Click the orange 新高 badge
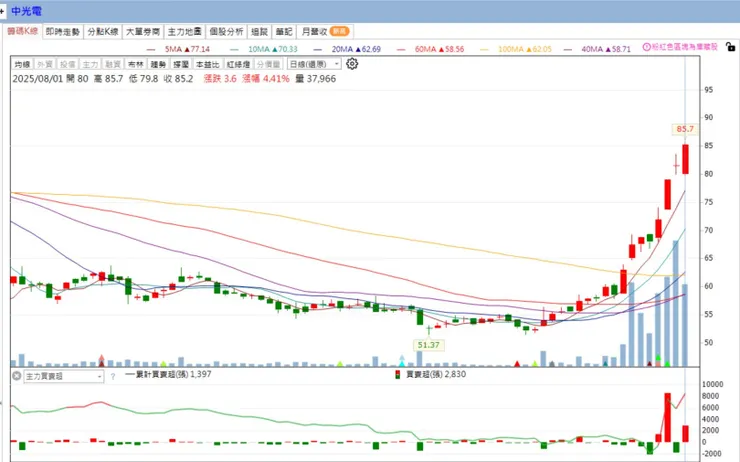 [339, 31]
